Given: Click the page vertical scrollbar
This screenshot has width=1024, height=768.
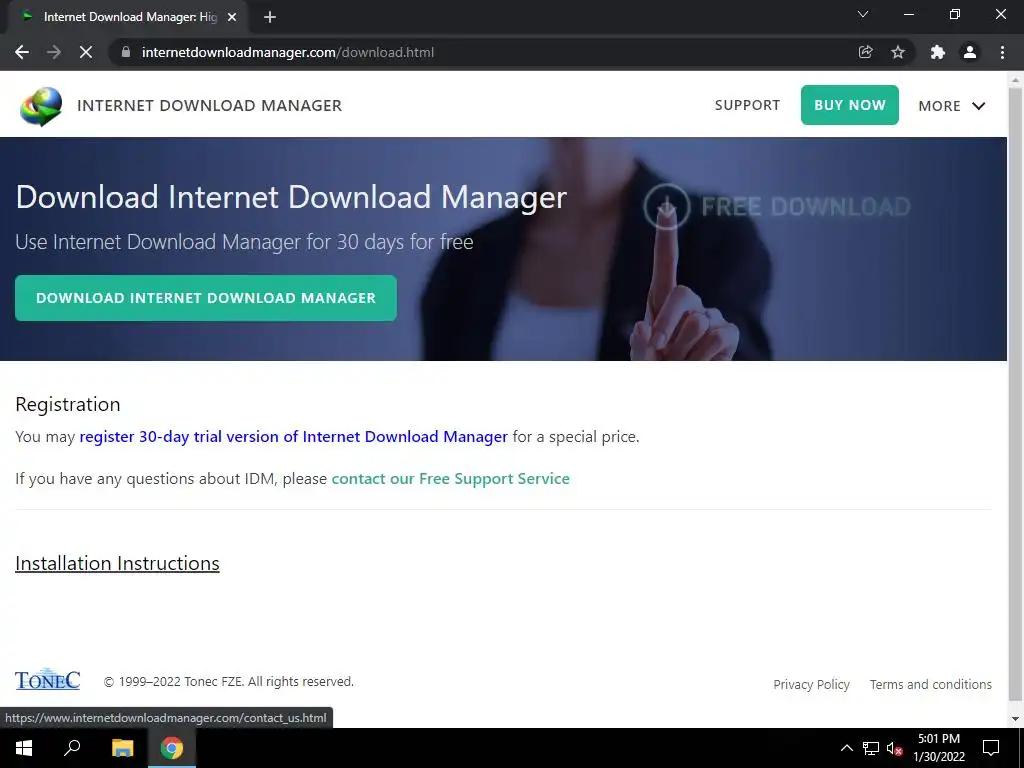Looking at the screenshot, I should [x=1015, y=392].
